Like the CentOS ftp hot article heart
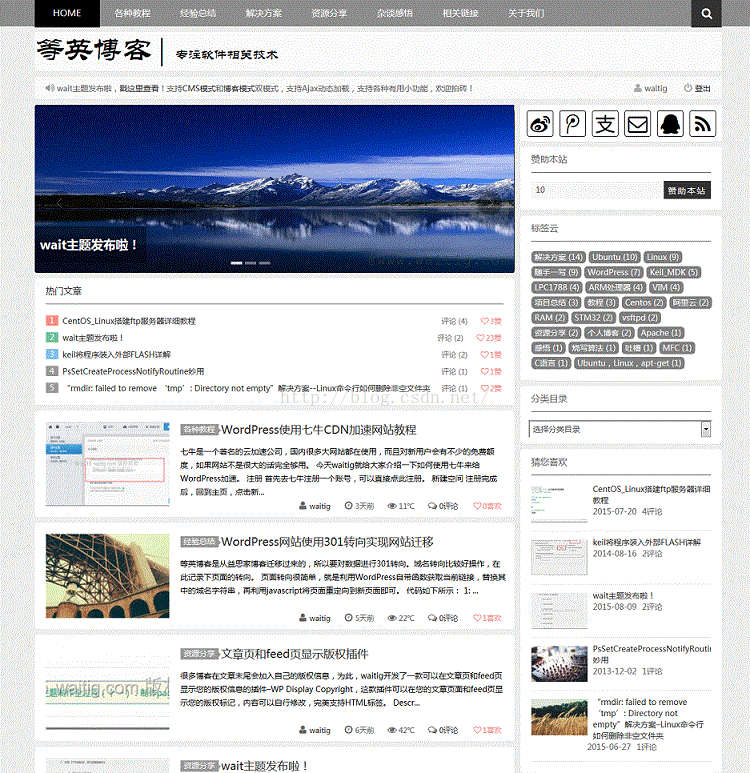 (x=484, y=321)
